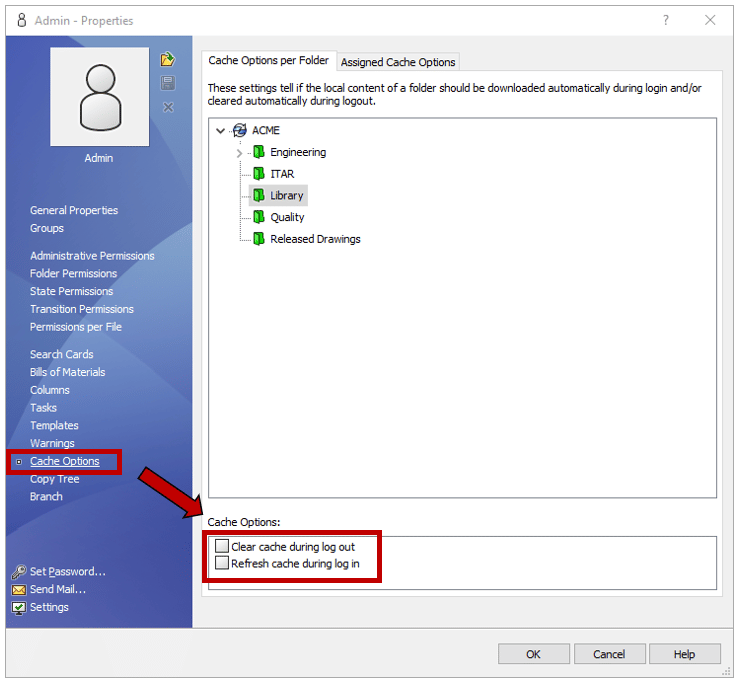Screen dimensions: 739x684
Task: Click the Released Drawings folder icon
Action: (x=259, y=239)
